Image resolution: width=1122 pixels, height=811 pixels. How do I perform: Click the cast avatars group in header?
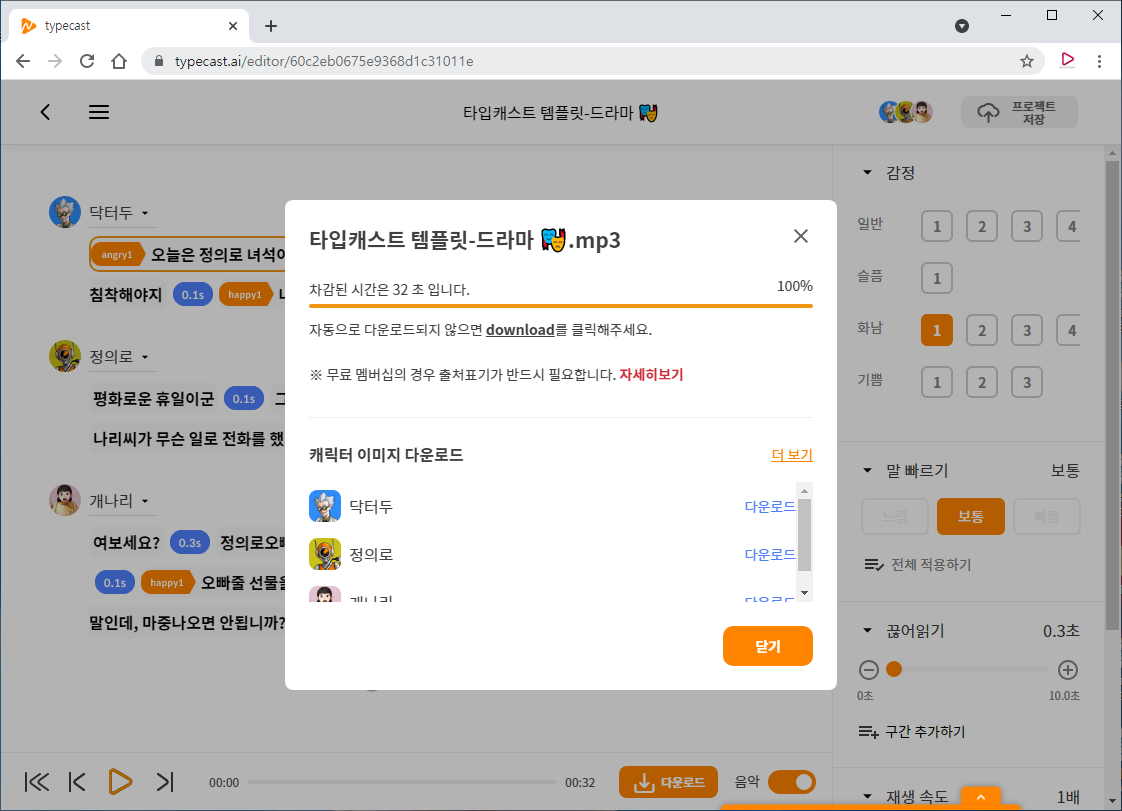click(906, 112)
